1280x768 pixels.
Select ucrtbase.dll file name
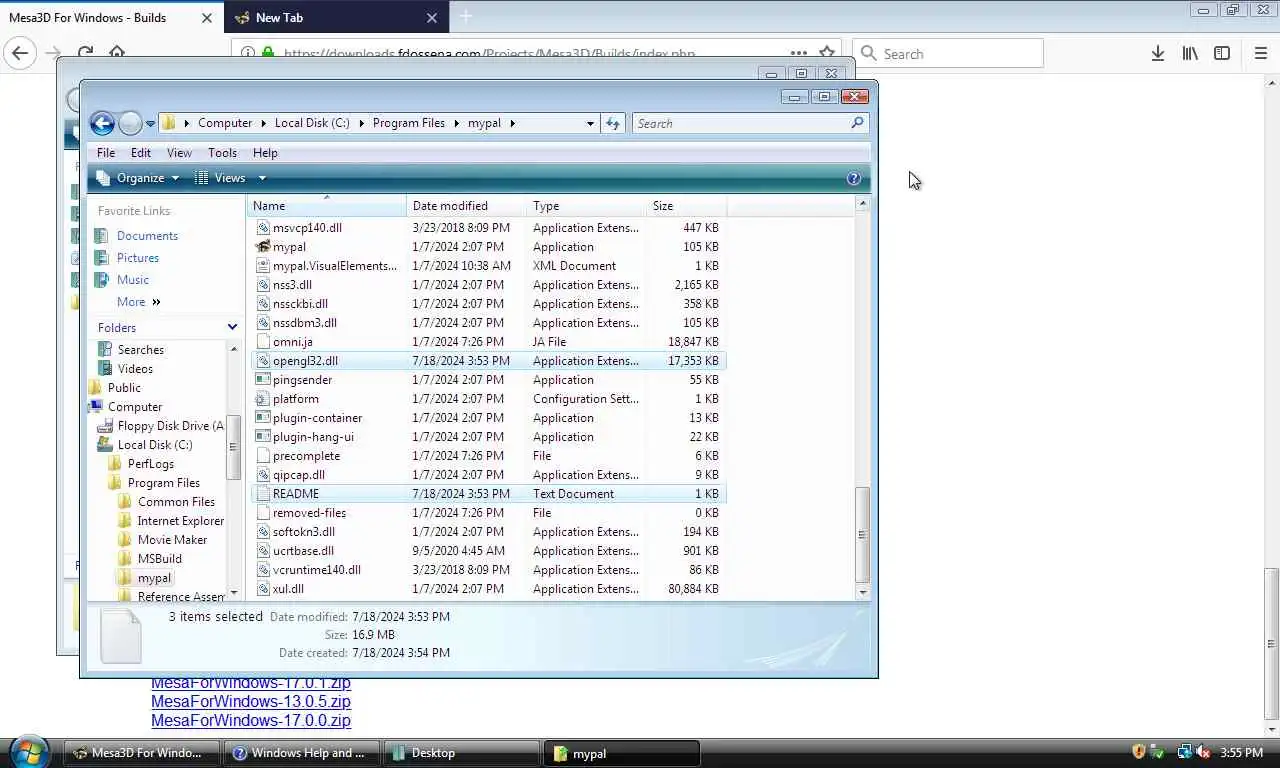click(x=303, y=551)
